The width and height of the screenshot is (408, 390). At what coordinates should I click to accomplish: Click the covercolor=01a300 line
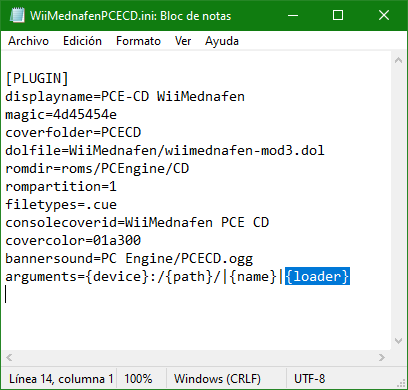[x=73, y=241]
